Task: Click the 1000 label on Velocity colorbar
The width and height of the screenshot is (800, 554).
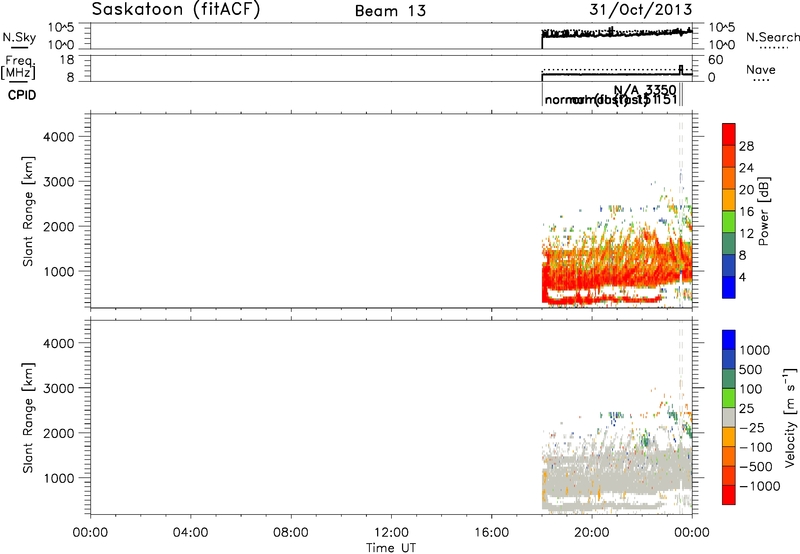Action: pos(754,350)
